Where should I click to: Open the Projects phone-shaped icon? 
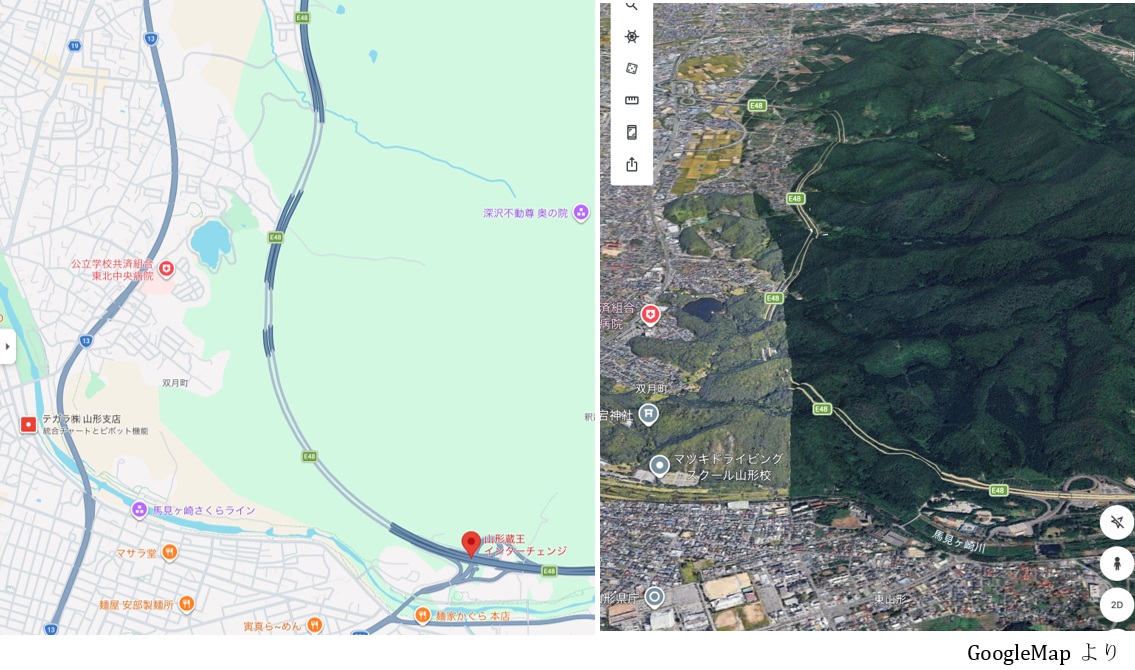point(632,132)
